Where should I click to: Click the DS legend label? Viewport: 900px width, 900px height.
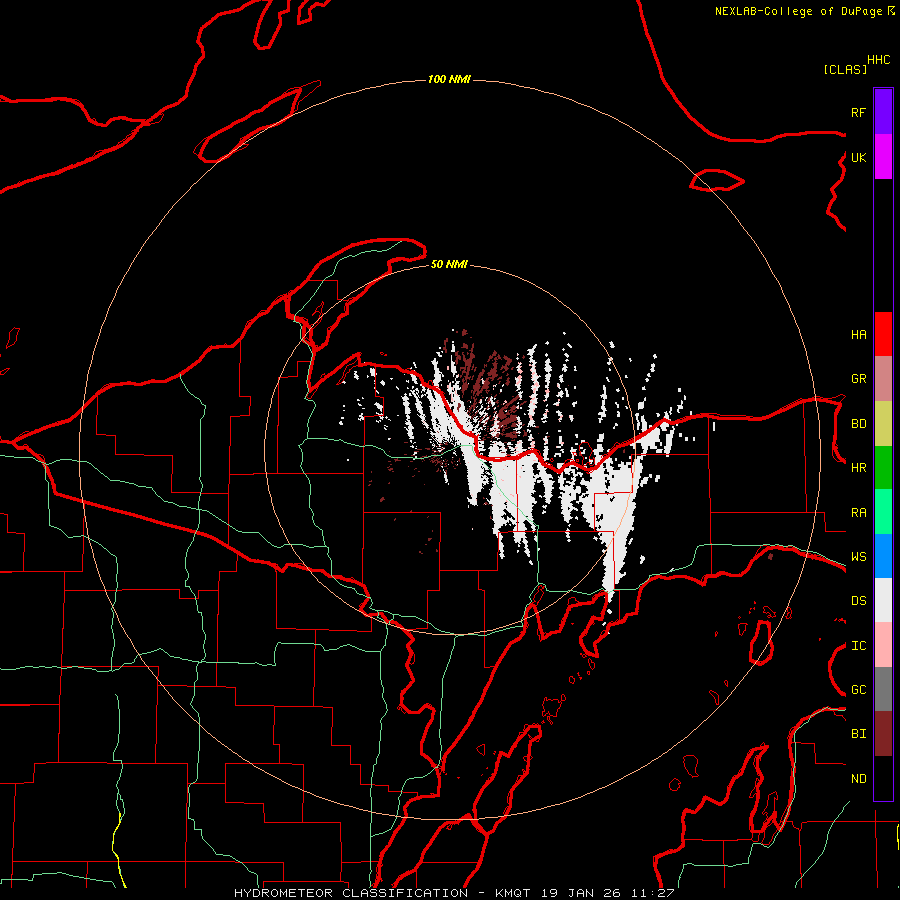pyautogui.click(x=858, y=601)
